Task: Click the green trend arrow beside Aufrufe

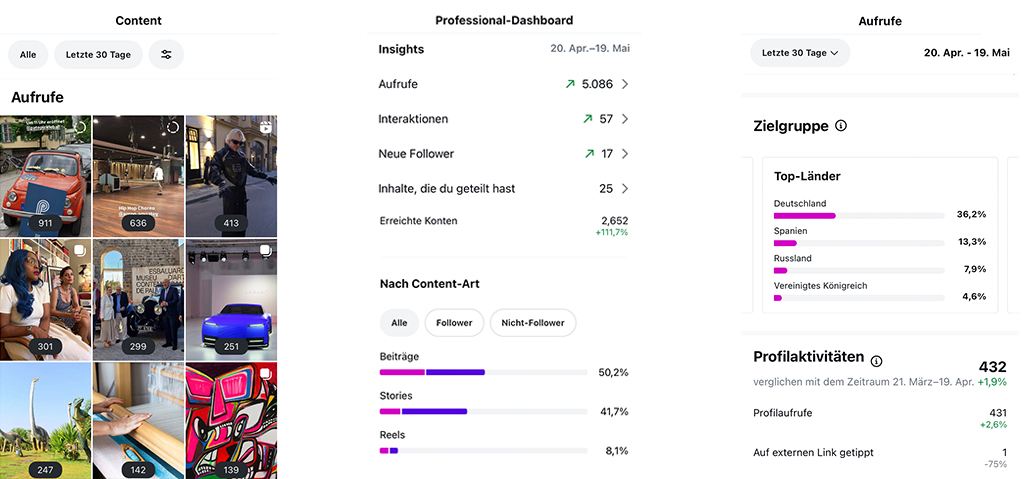Action: [x=571, y=84]
